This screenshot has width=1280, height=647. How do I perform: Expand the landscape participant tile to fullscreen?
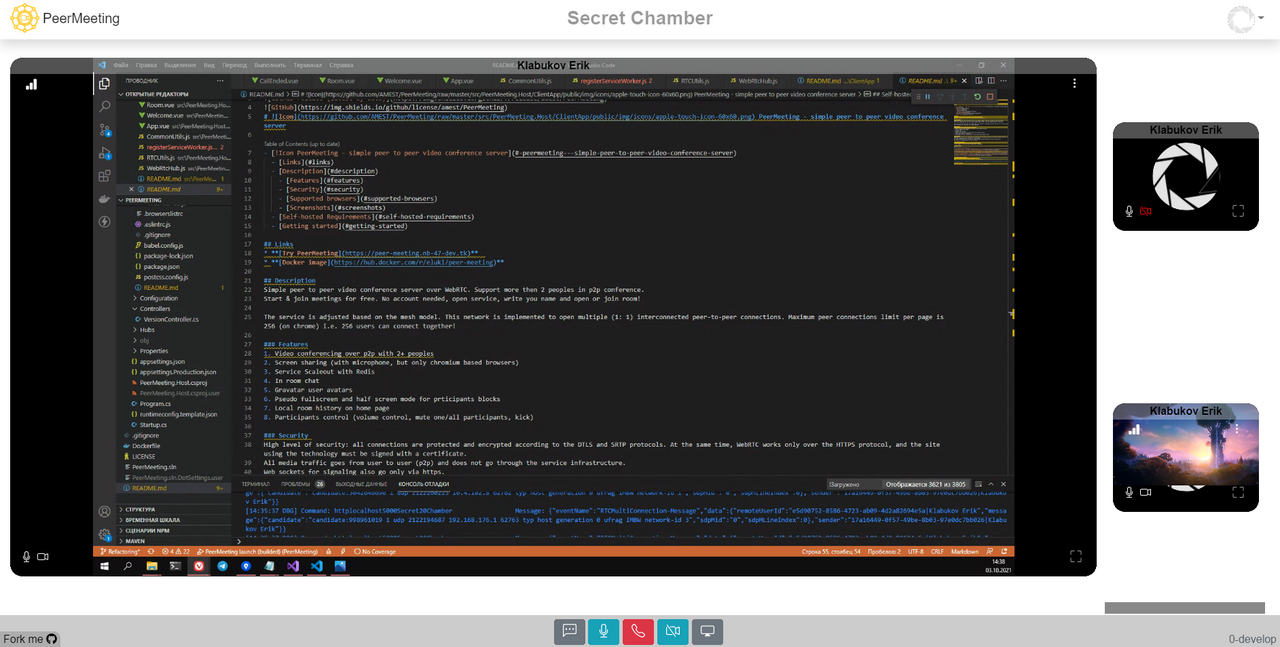tap(1238, 492)
